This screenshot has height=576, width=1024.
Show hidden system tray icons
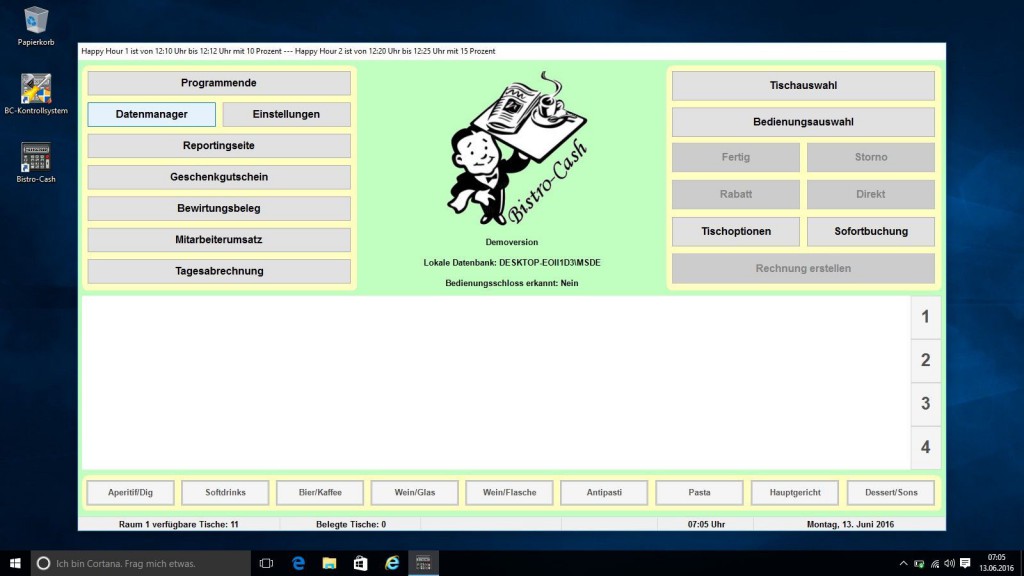tap(903, 563)
